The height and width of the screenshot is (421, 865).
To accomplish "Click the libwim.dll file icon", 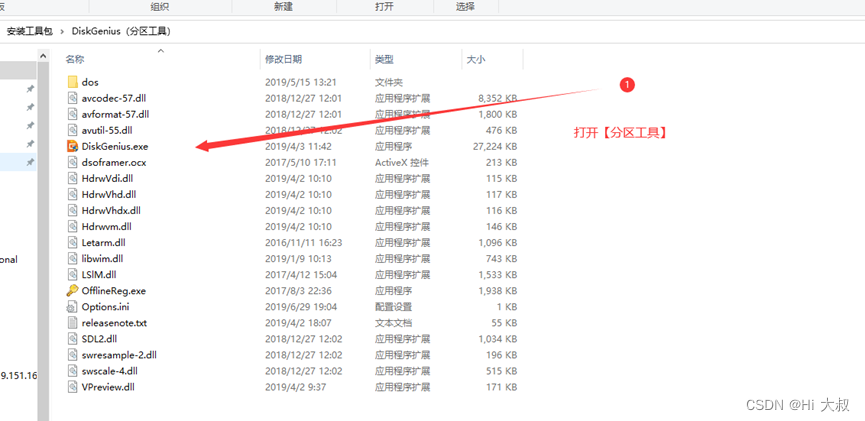I will (x=72, y=258).
